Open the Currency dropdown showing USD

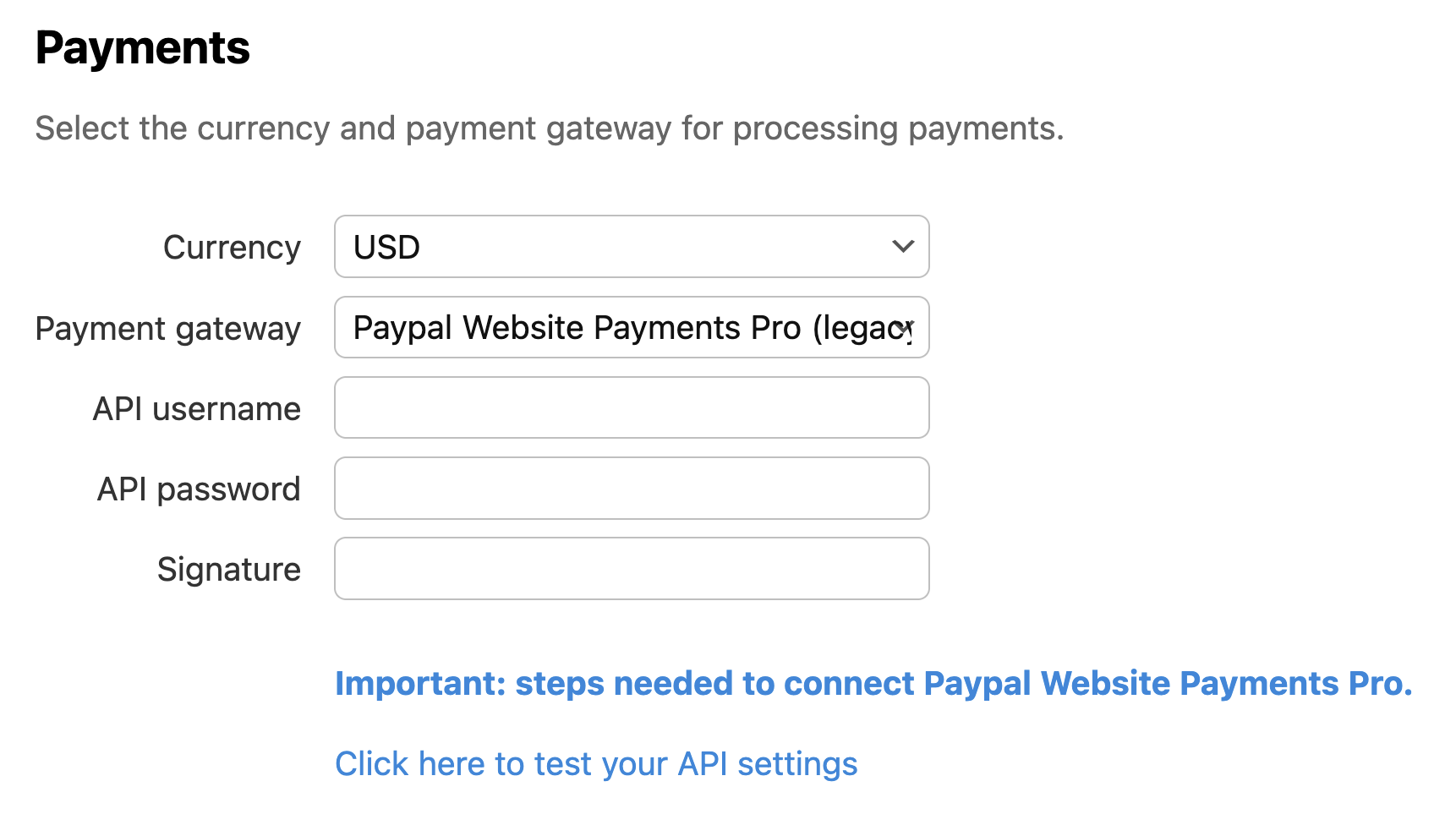click(x=631, y=247)
